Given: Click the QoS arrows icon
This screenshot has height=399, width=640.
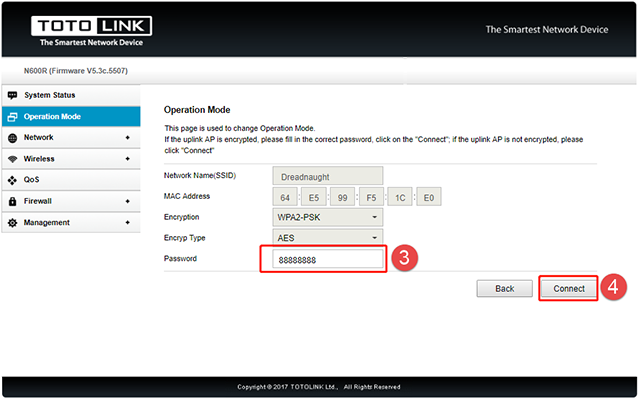Looking at the screenshot, I should pyautogui.click(x=13, y=180).
